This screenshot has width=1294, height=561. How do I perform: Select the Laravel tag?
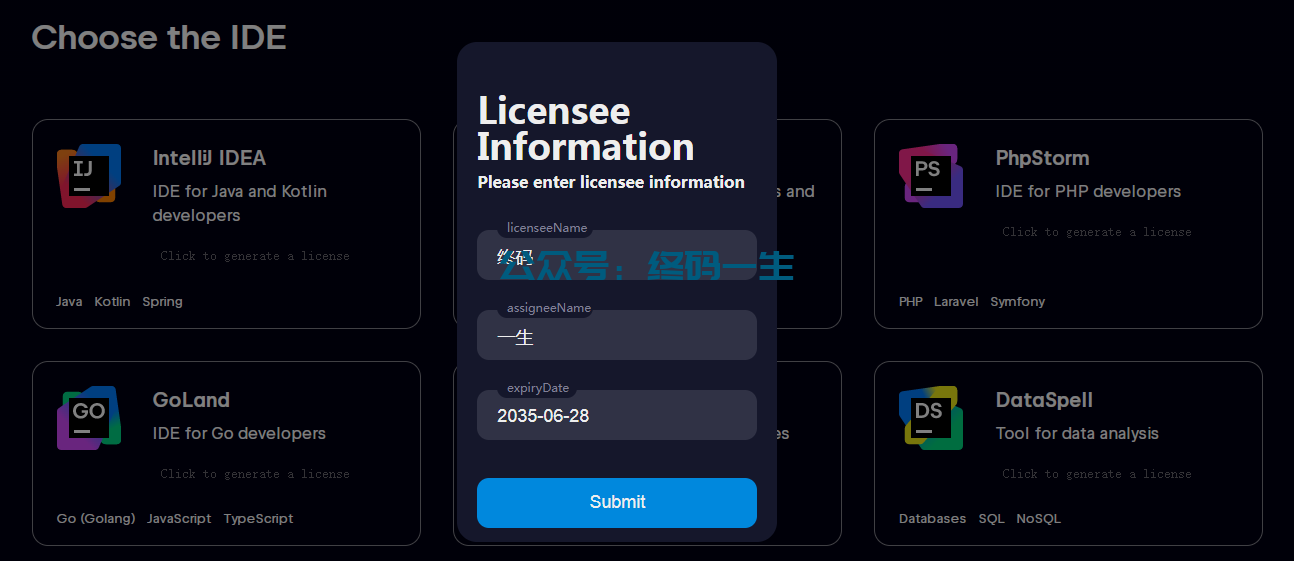[956, 302]
